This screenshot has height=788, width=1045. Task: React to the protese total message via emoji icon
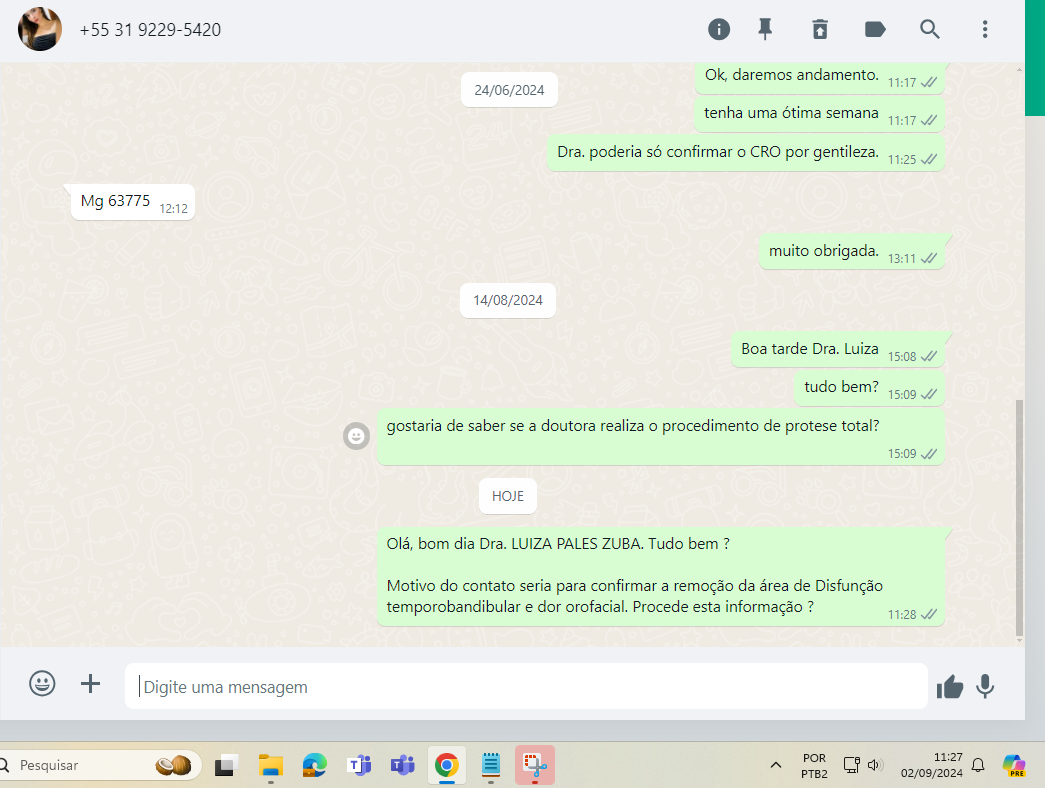[x=357, y=436]
